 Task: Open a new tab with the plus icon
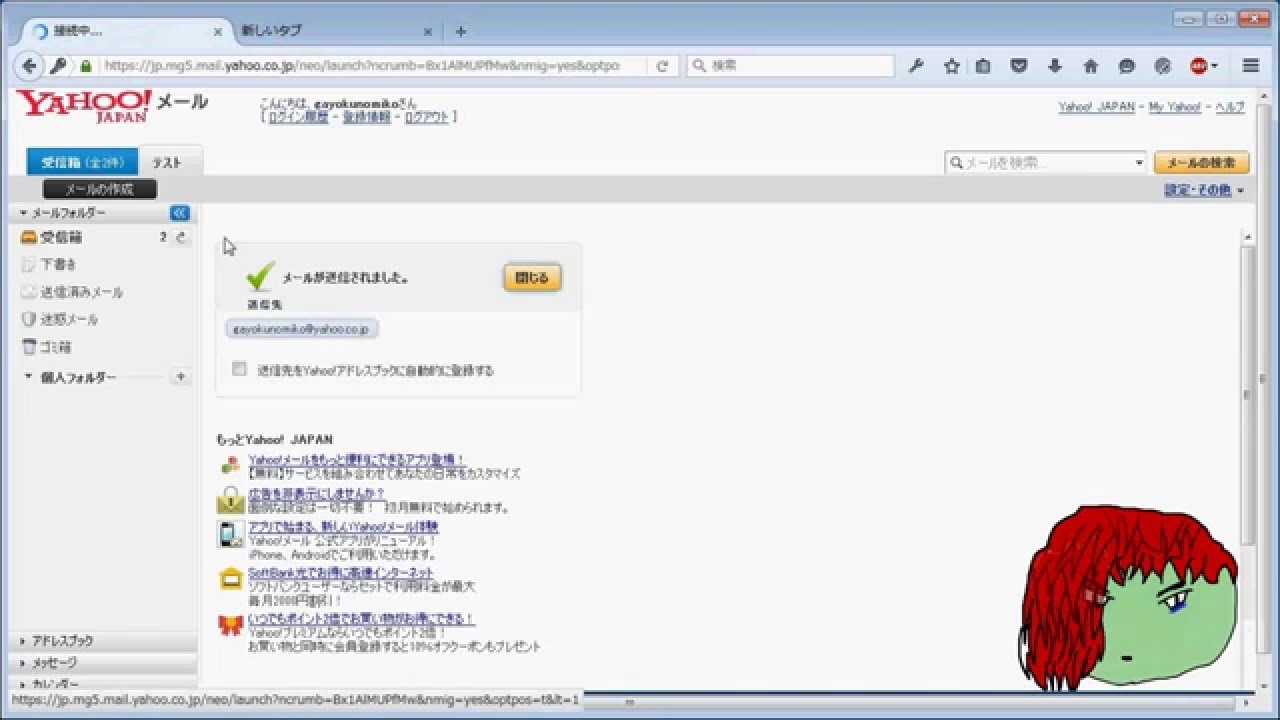pos(461,31)
